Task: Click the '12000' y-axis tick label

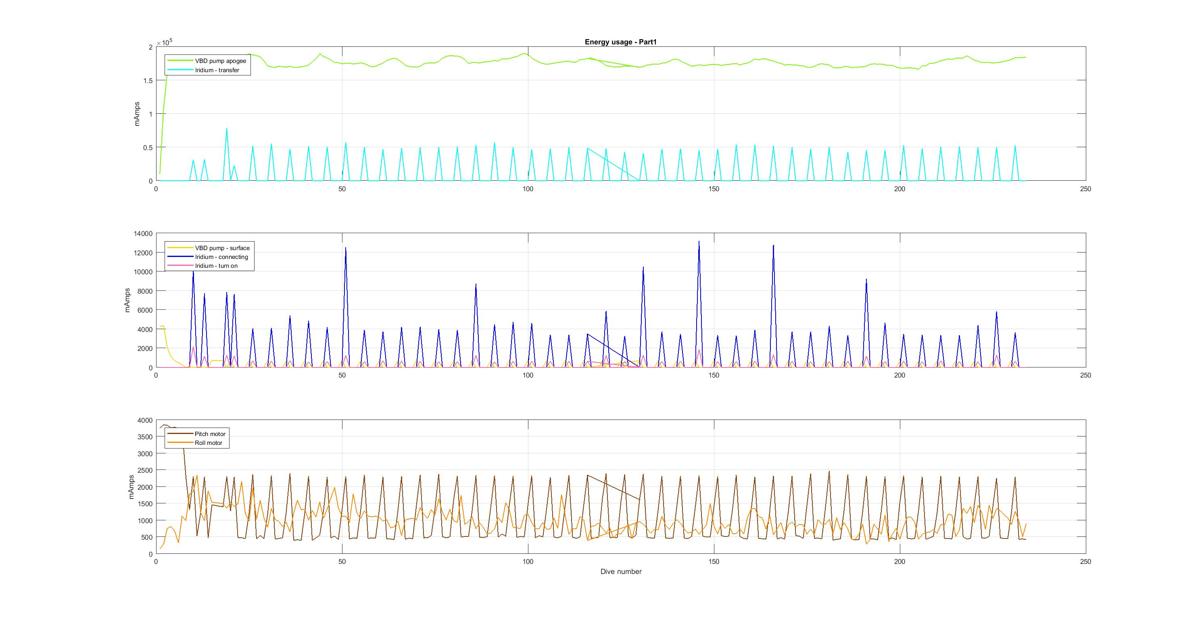Action: 142,253
